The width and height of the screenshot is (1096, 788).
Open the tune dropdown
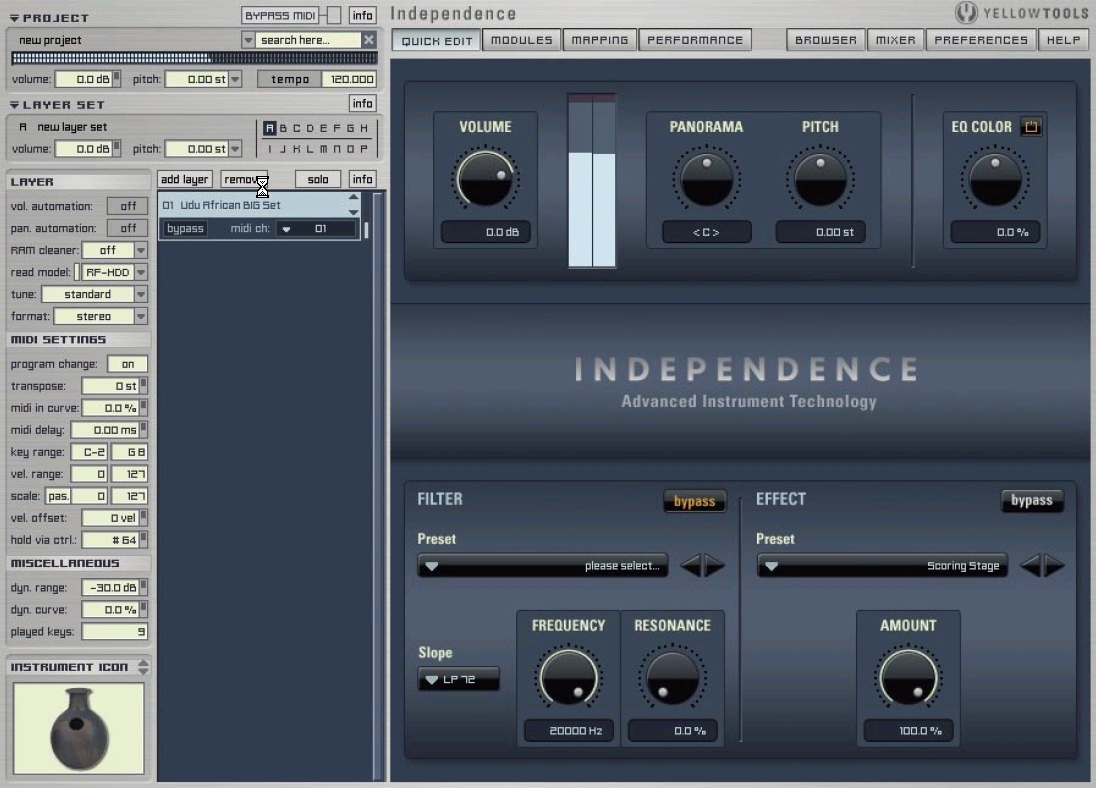click(x=141, y=294)
